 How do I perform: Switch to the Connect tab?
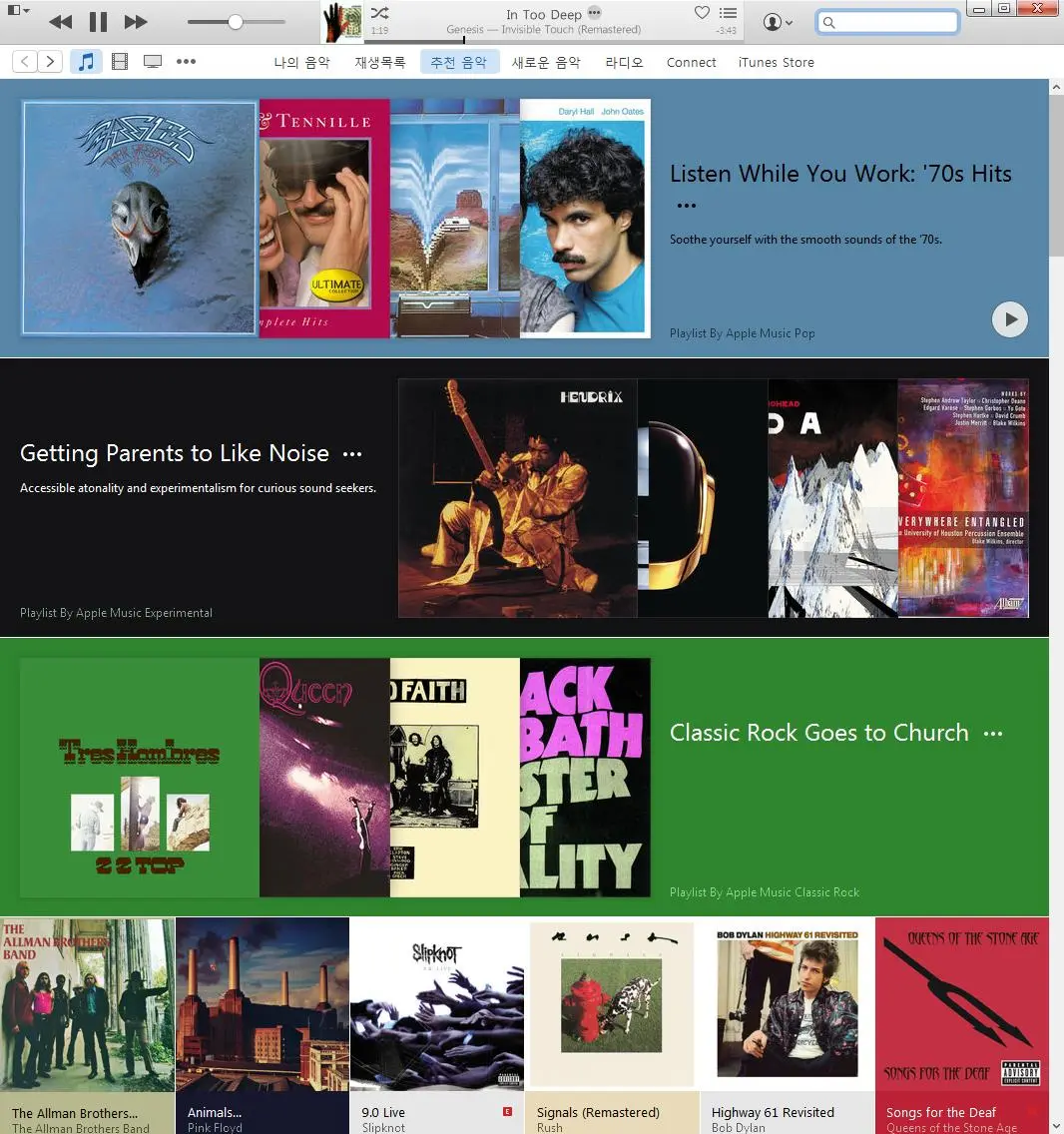pos(692,62)
